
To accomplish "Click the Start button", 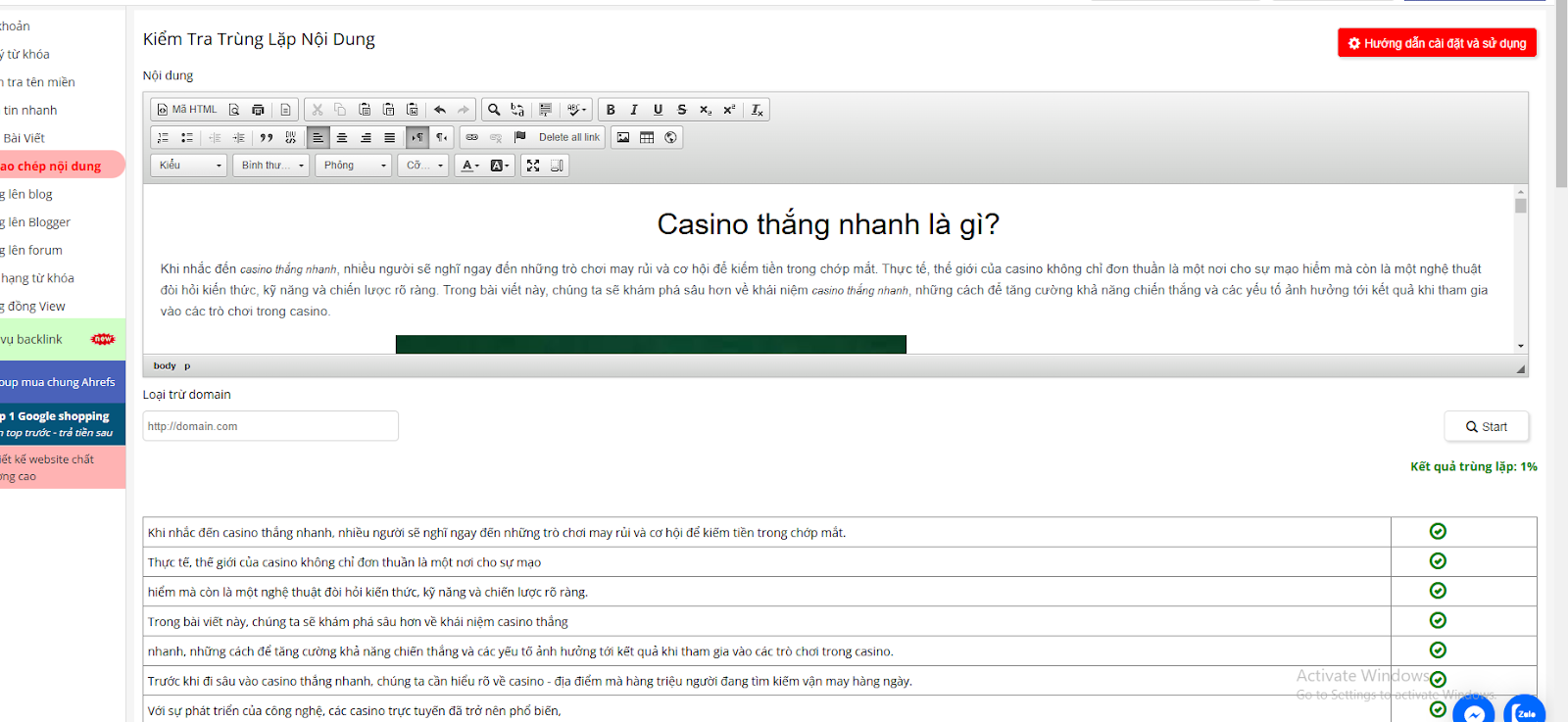I will [x=1486, y=426].
